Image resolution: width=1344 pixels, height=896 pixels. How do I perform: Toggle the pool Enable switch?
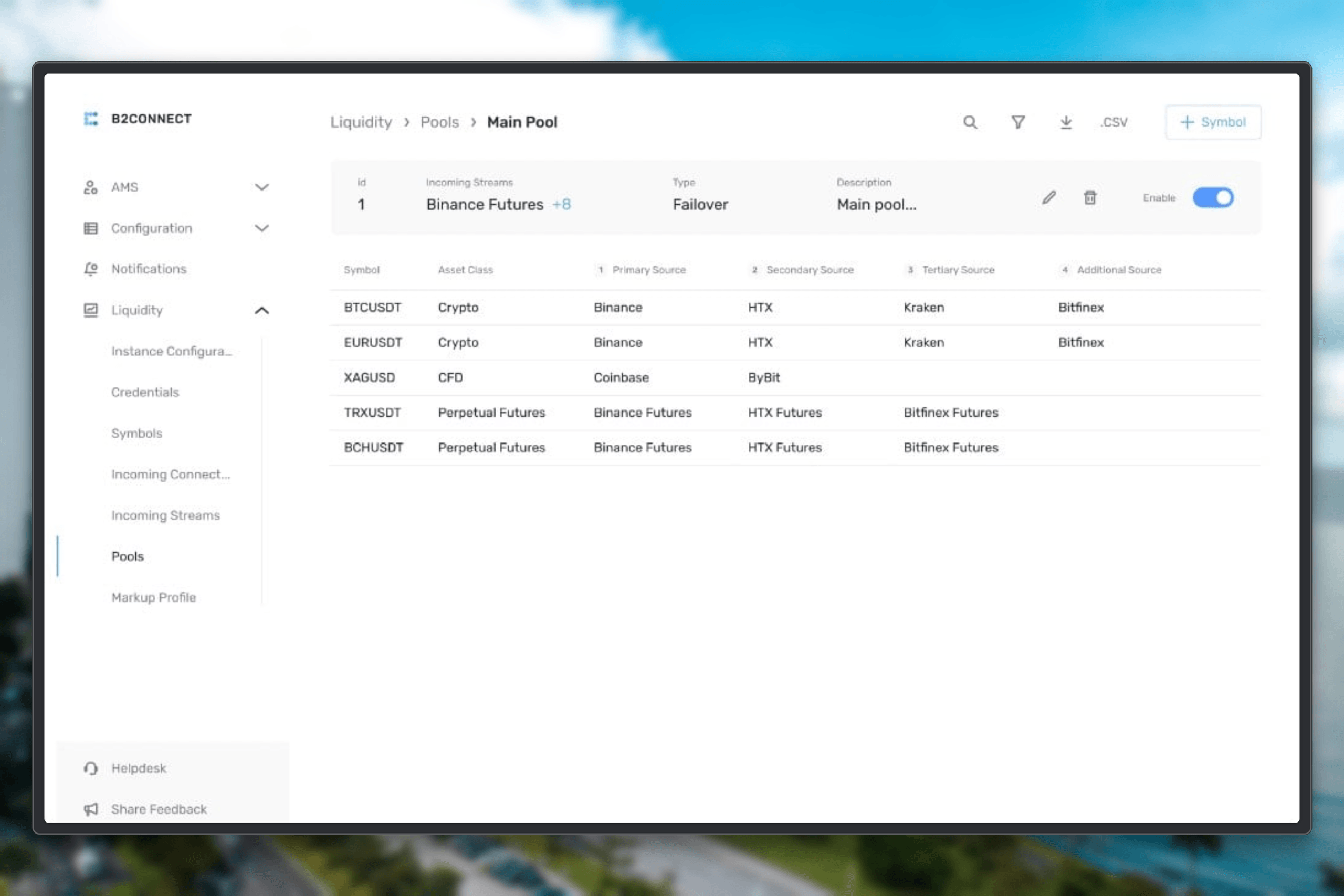pyautogui.click(x=1213, y=198)
